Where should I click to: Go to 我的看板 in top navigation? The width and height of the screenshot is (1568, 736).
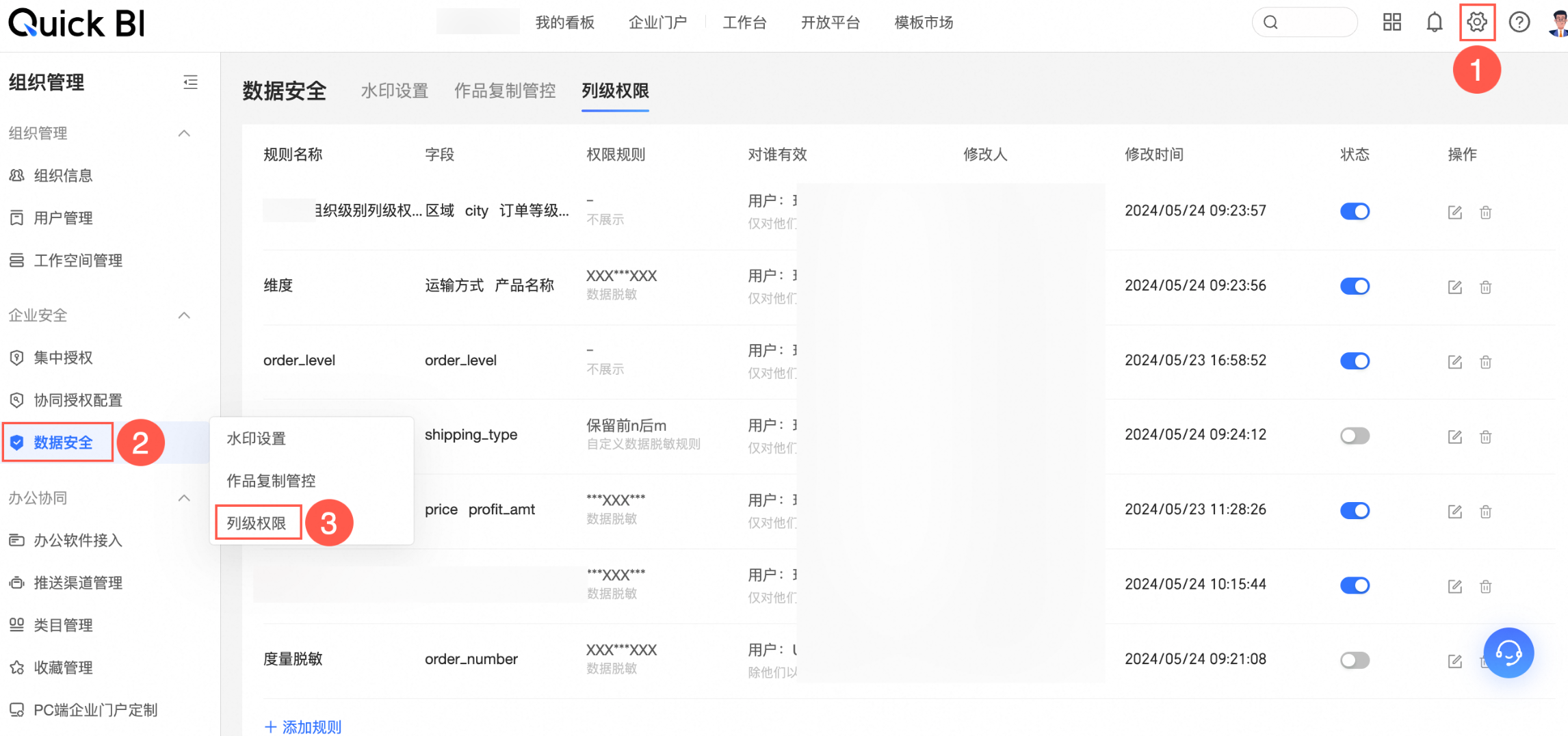pos(565,23)
